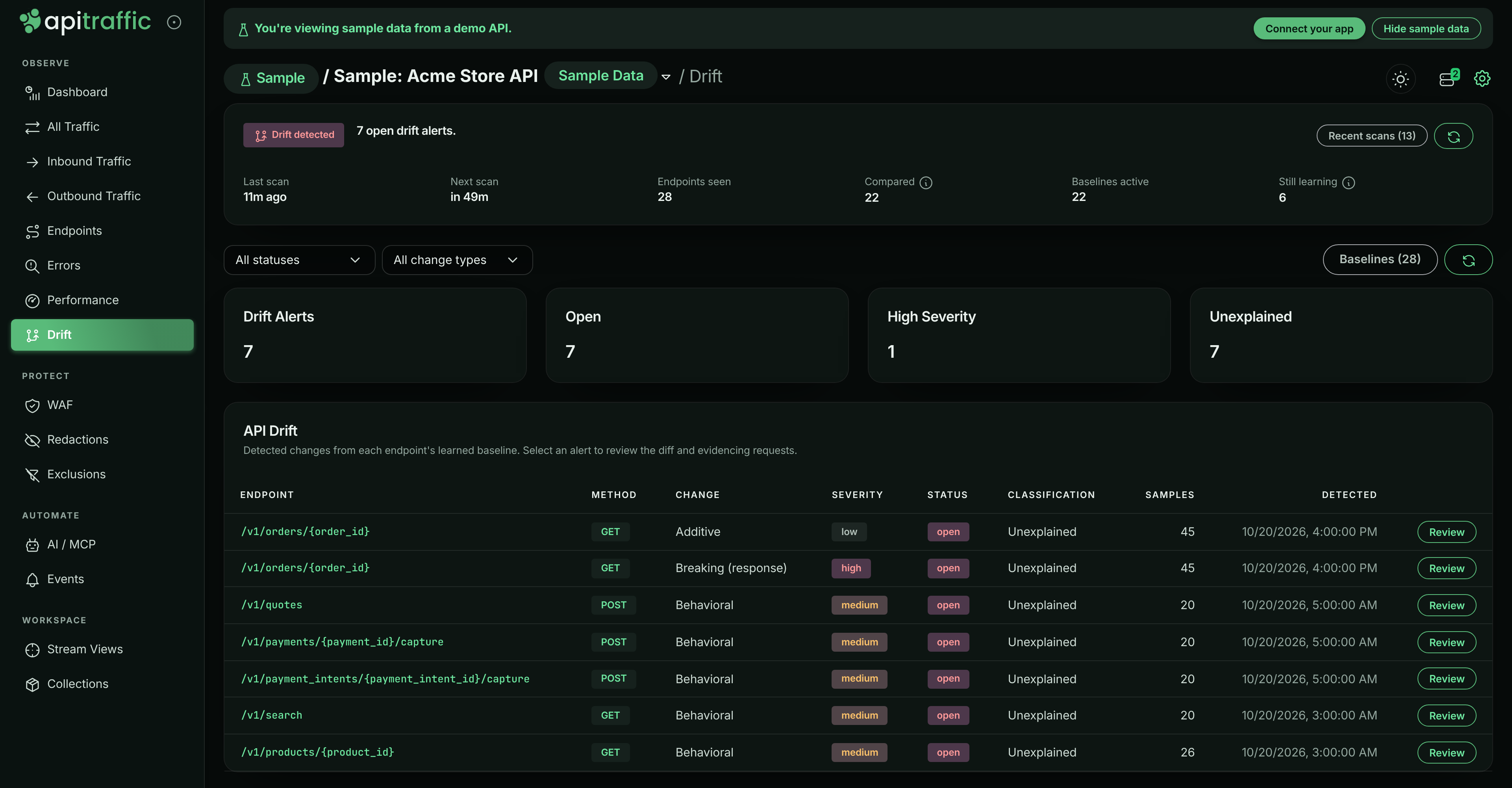Toggle light/dark theme sun icon

(1401, 79)
